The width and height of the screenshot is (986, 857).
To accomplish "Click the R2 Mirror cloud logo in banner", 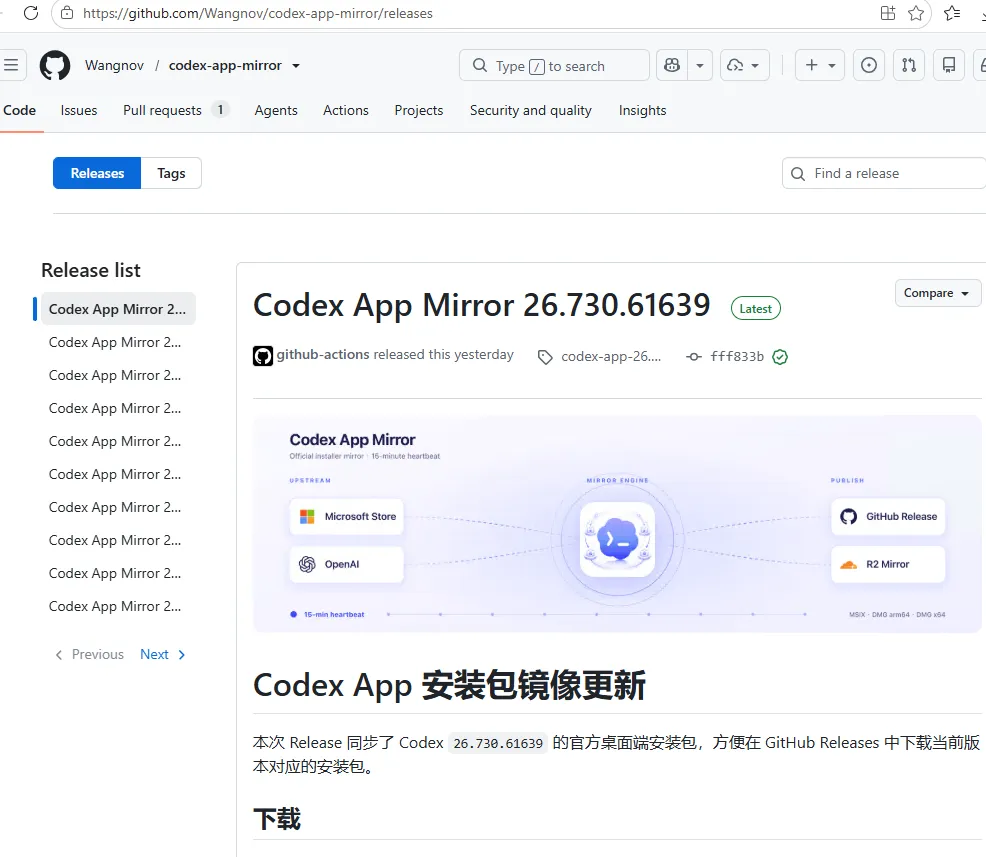I will (848, 565).
